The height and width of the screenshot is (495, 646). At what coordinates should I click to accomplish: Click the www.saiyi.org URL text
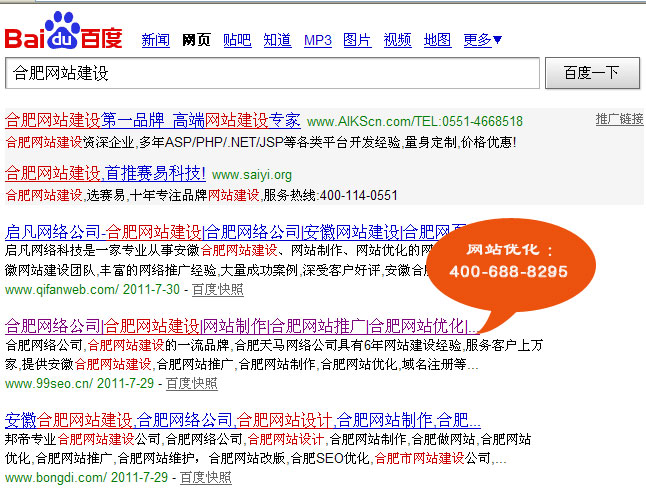252,175
